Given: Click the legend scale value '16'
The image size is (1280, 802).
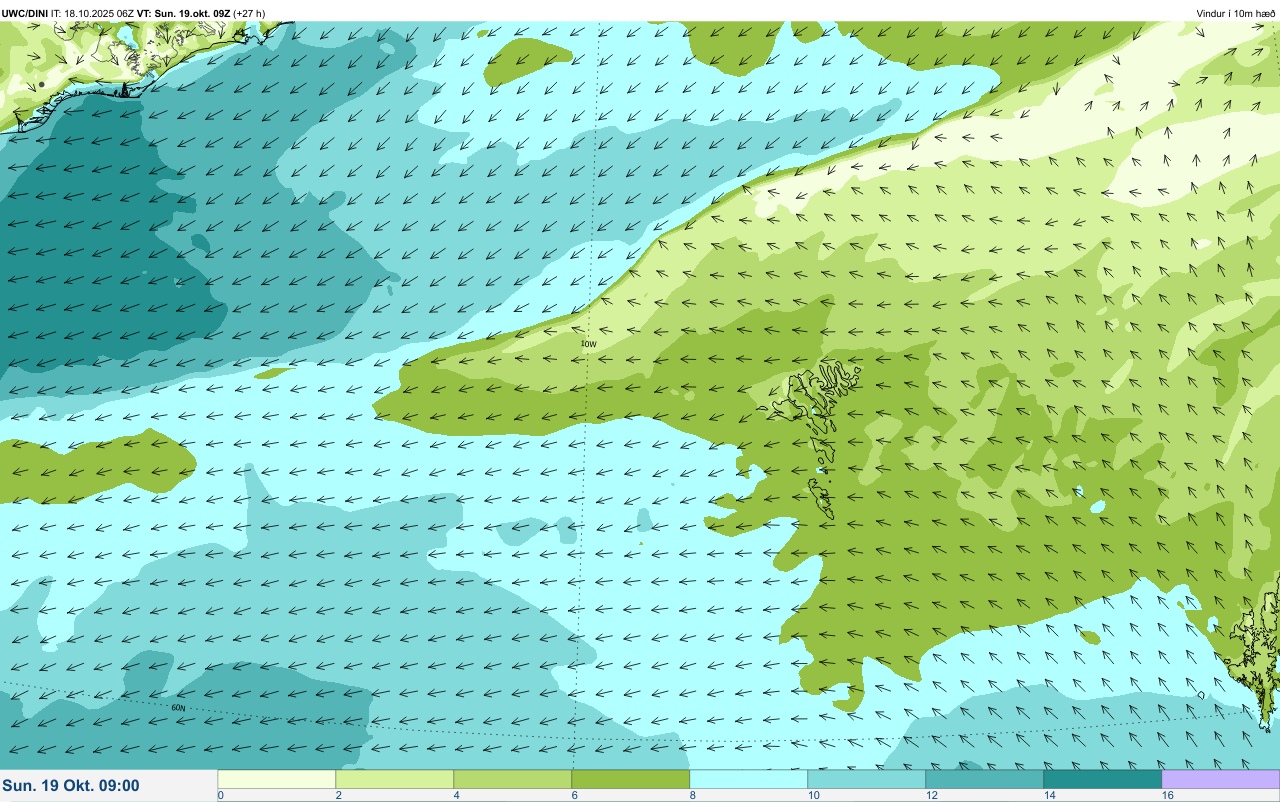Looking at the screenshot, I should click(1168, 795).
